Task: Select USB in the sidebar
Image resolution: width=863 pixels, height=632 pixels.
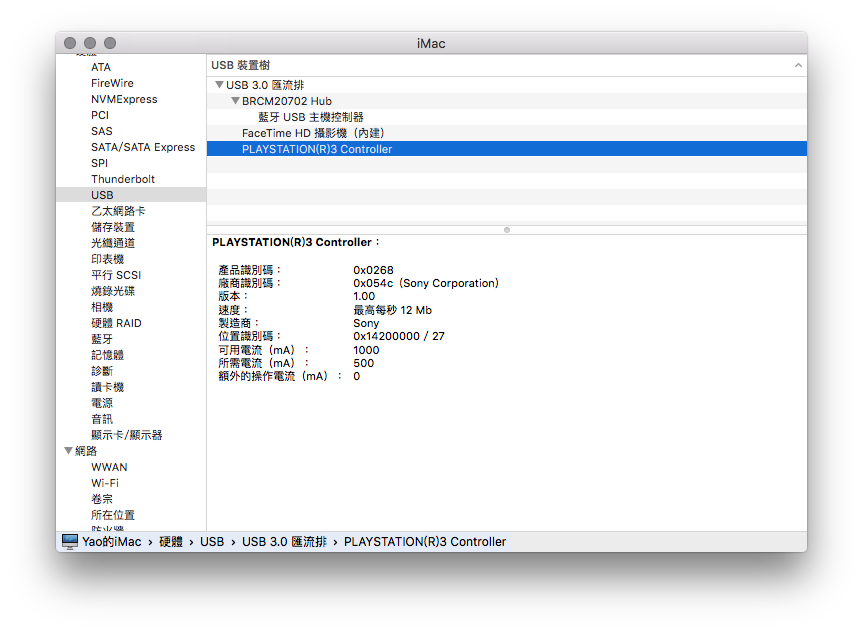Action: point(131,195)
